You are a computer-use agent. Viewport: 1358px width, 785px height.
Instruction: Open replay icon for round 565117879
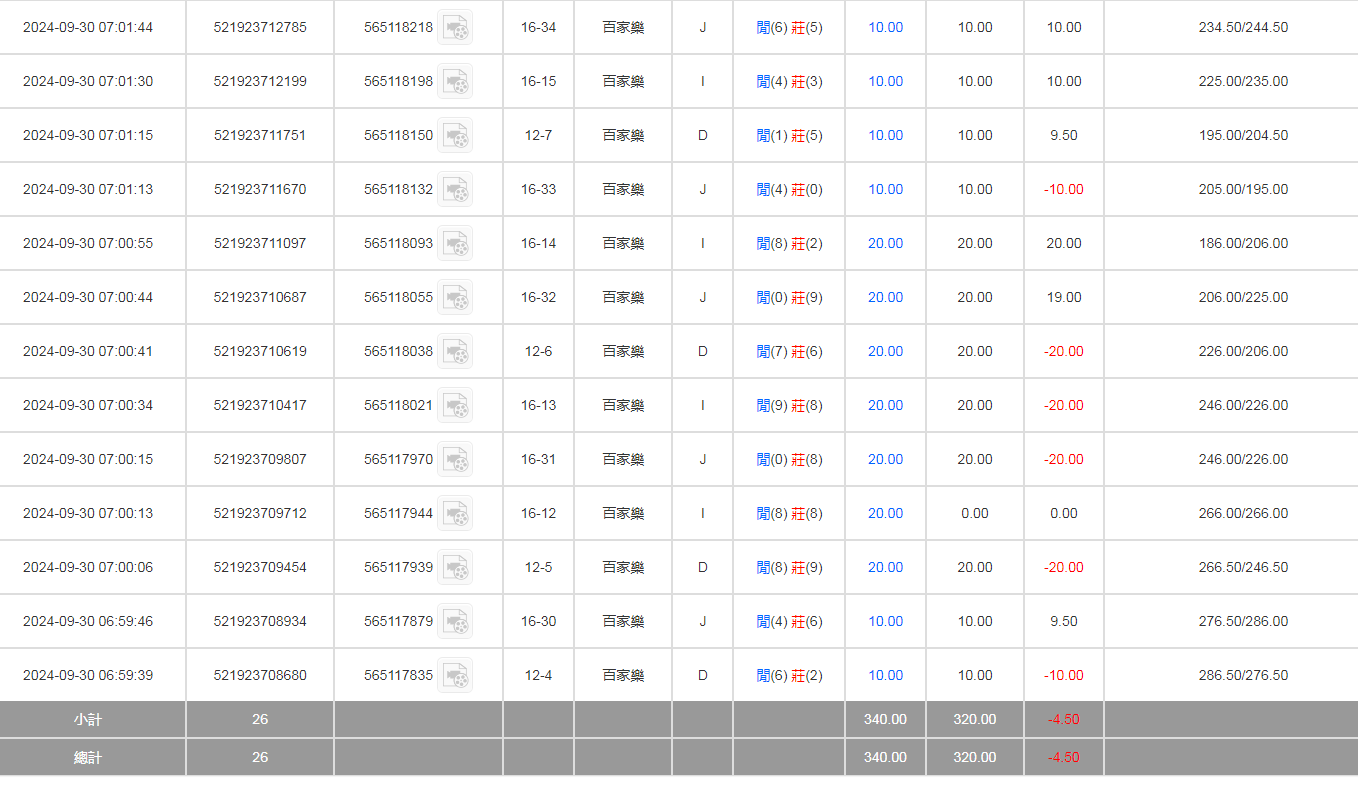coord(455,622)
